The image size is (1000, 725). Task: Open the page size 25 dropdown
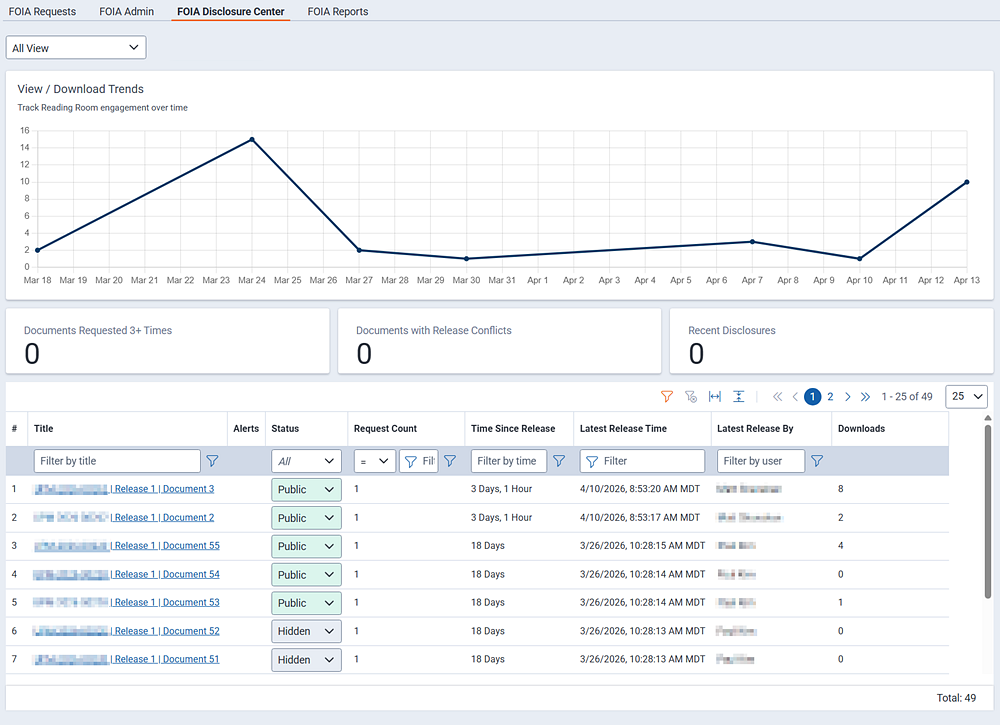[966, 396]
